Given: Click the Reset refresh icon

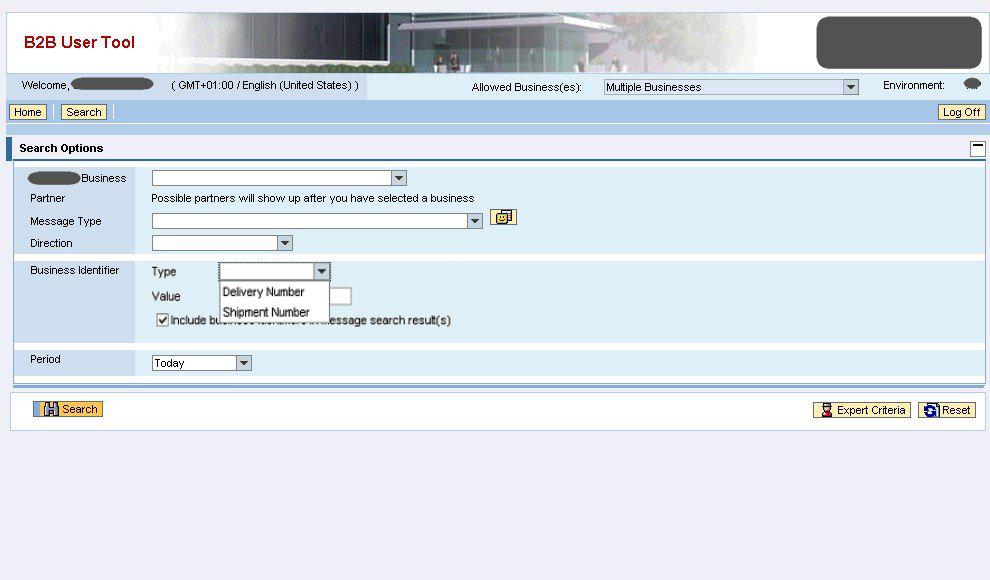Looking at the screenshot, I should click(930, 410).
